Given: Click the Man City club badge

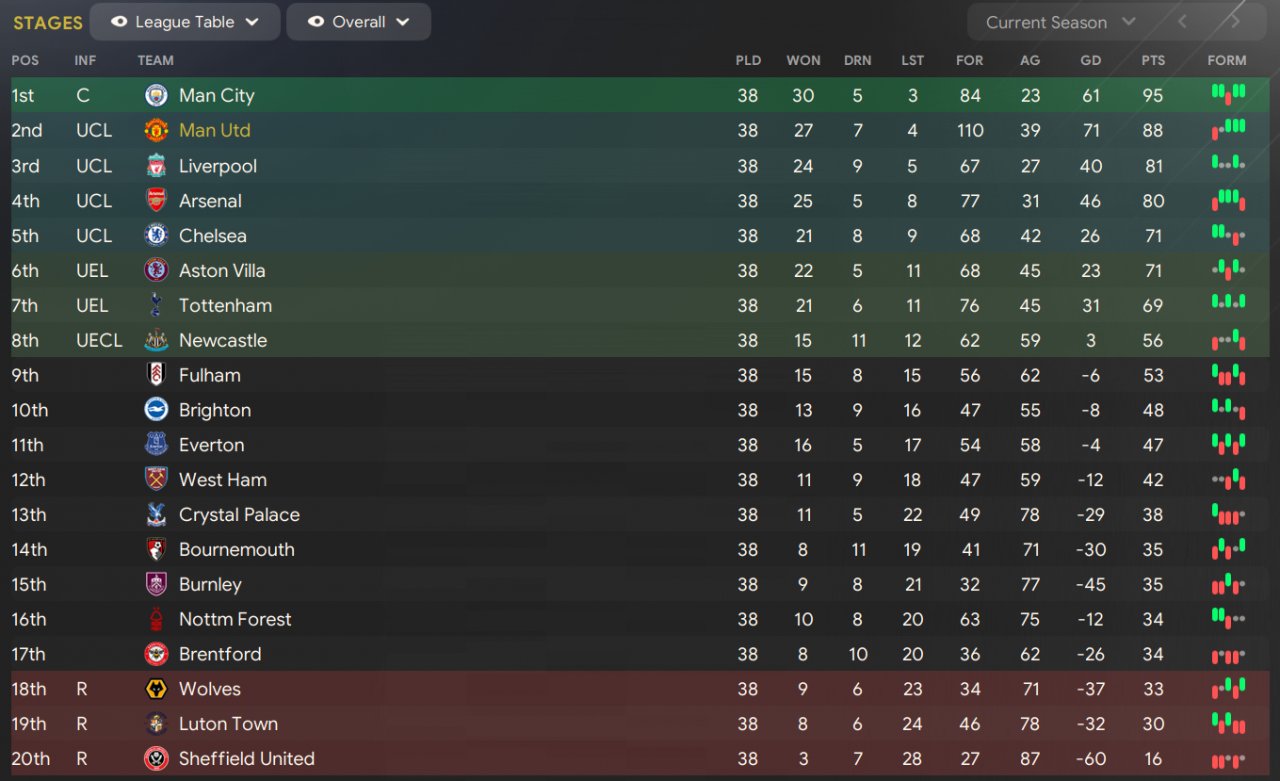Looking at the screenshot, I should click(156, 96).
